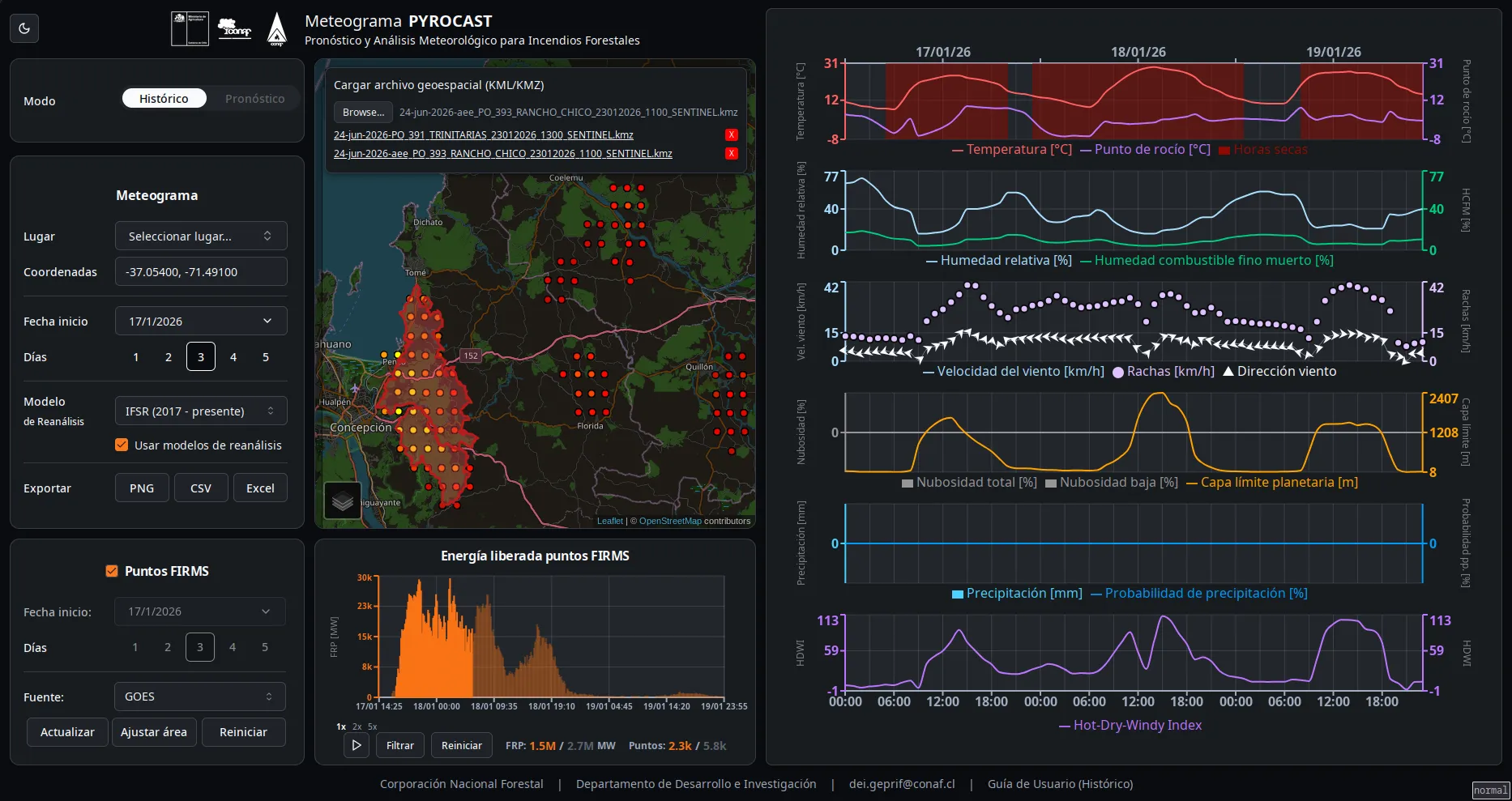Screen dimensions: 1512x801
Task: Click Reiniciar next to Filtrar
Action: [462, 745]
